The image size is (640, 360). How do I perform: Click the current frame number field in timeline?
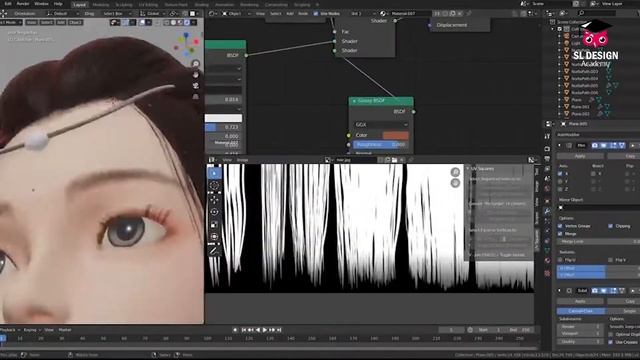pyautogui.click(x=451, y=330)
